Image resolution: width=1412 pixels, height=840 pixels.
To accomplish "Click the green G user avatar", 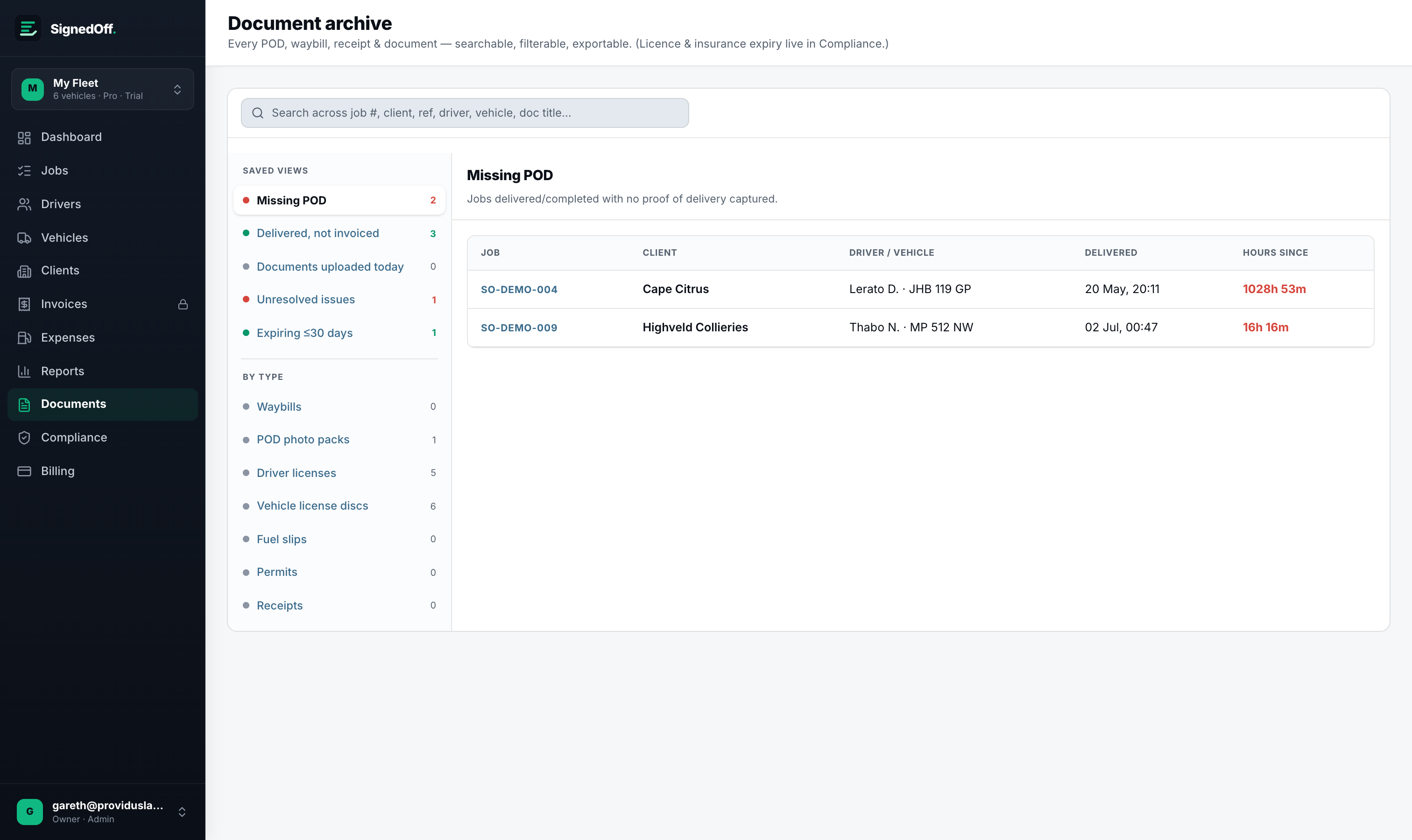I will click(29, 812).
